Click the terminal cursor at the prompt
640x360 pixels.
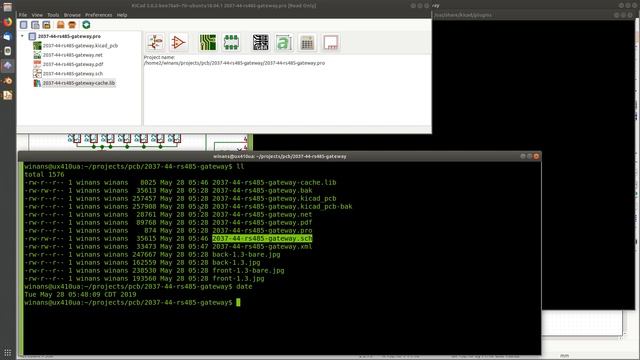click(x=238, y=302)
